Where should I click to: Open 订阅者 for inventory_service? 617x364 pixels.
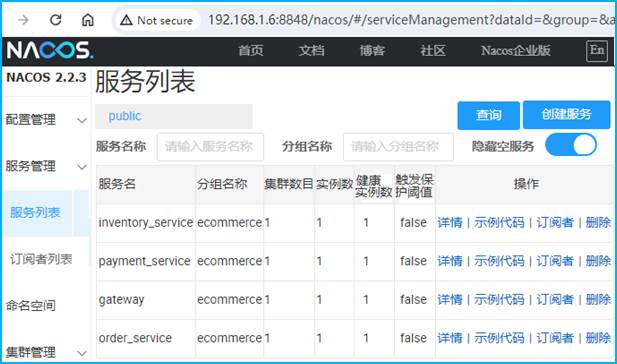(x=555, y=223)
